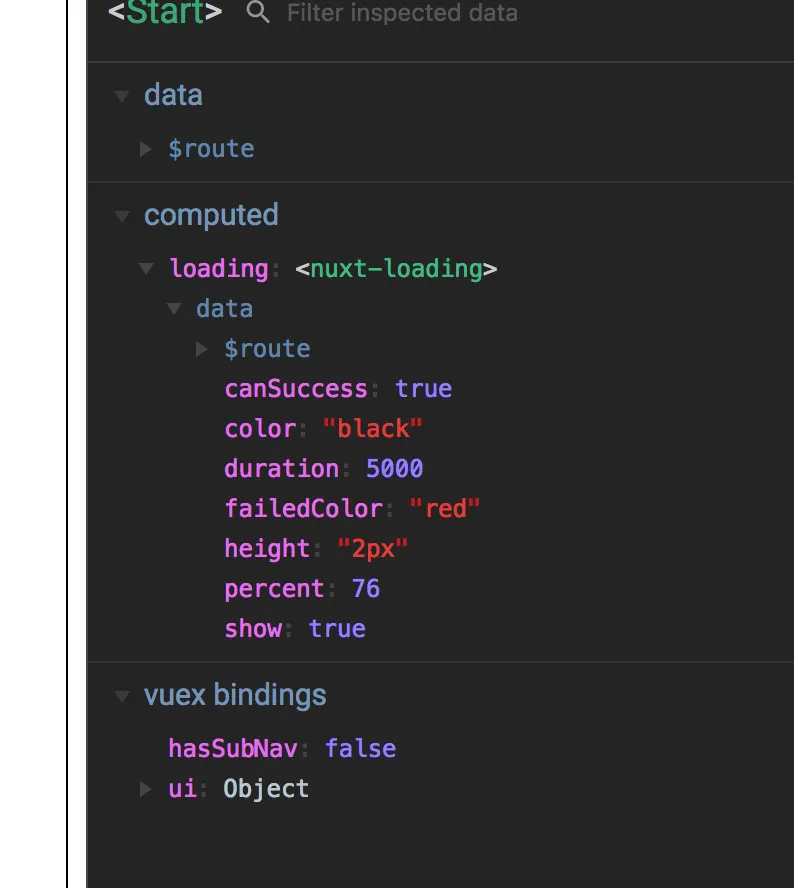The height and width of the screenshot is (888, 794).
Task: Click the hasSubNav false value
Action: coord(360,749)
